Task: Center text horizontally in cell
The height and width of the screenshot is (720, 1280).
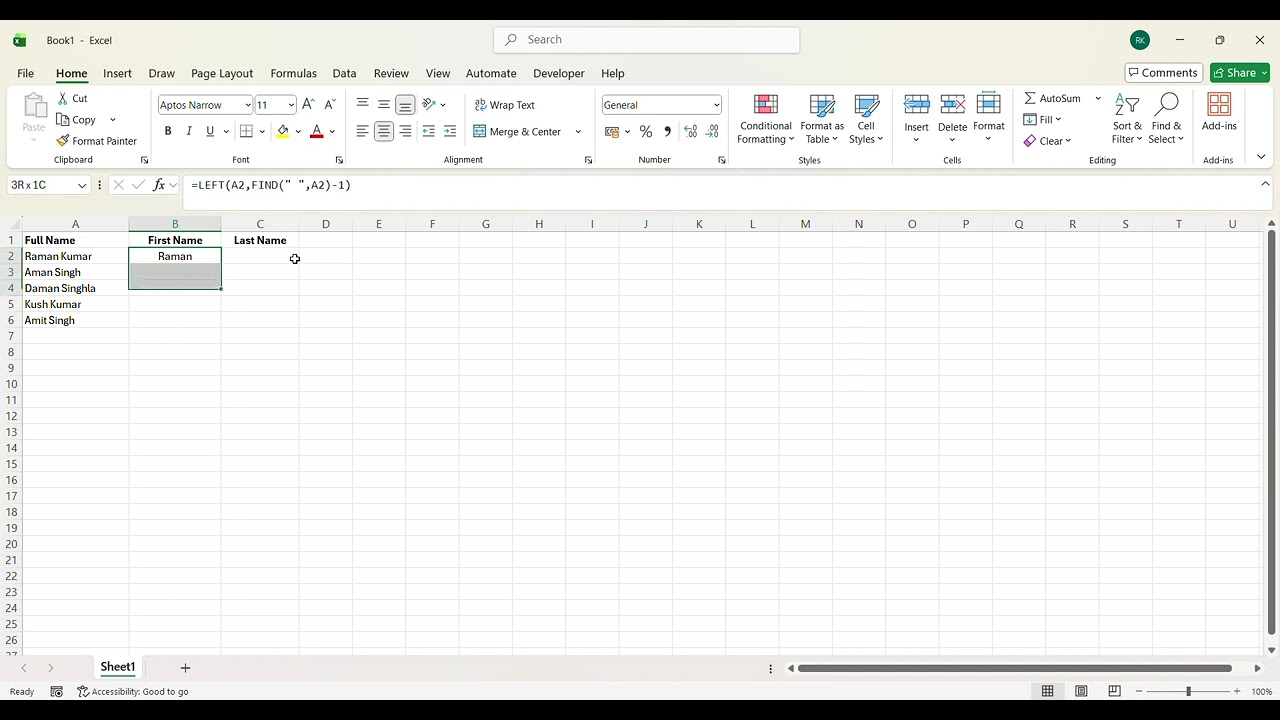Action: (x=384, y=131)
